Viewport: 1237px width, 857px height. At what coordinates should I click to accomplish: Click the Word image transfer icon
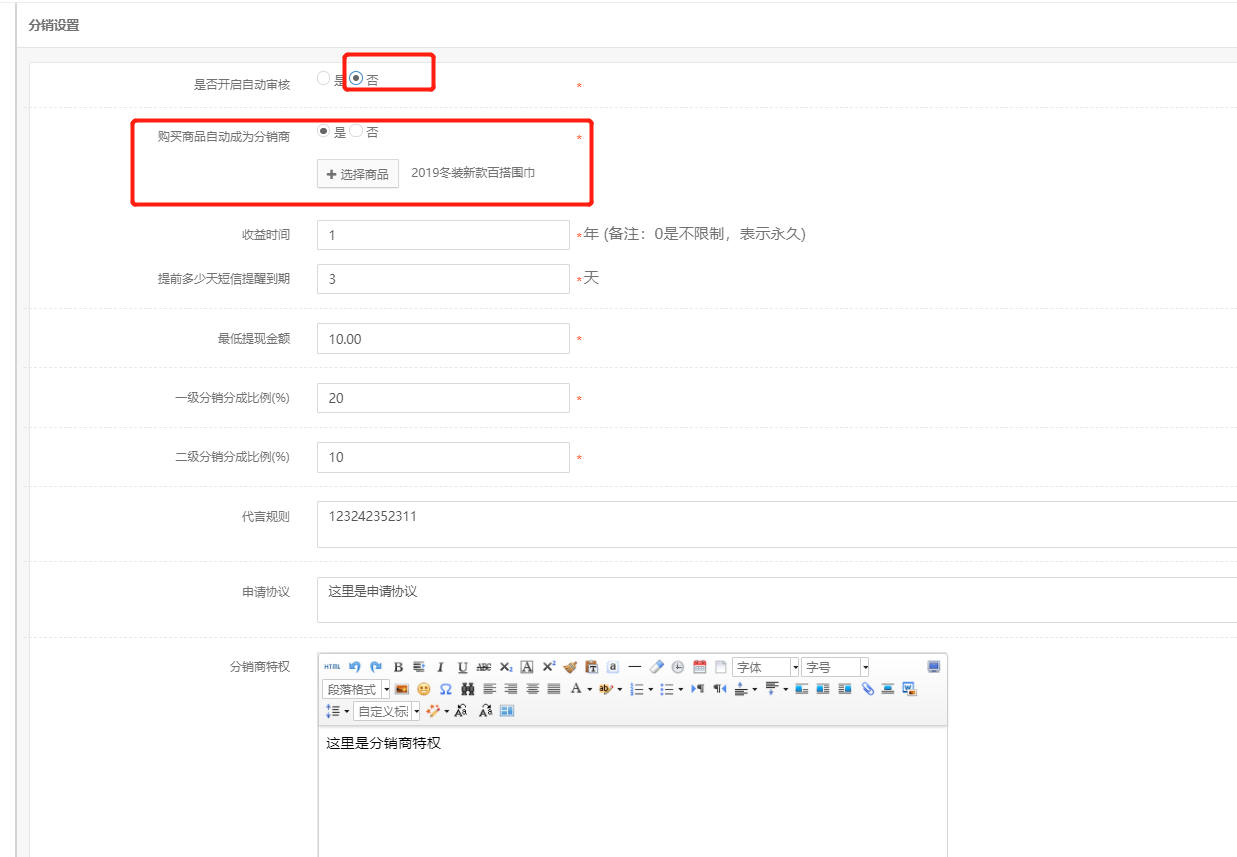point(908,689)
